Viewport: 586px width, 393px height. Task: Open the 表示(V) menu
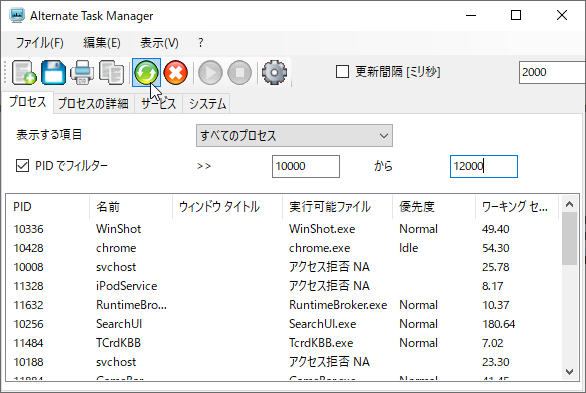coord(159,43)
